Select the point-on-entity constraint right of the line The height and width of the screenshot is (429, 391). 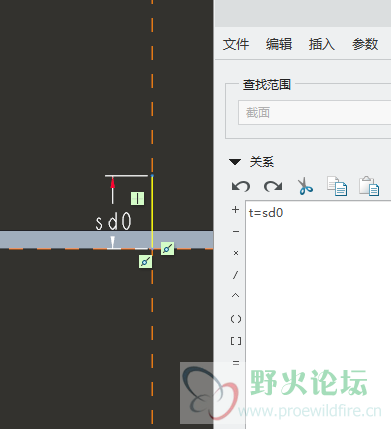(167, 249)
